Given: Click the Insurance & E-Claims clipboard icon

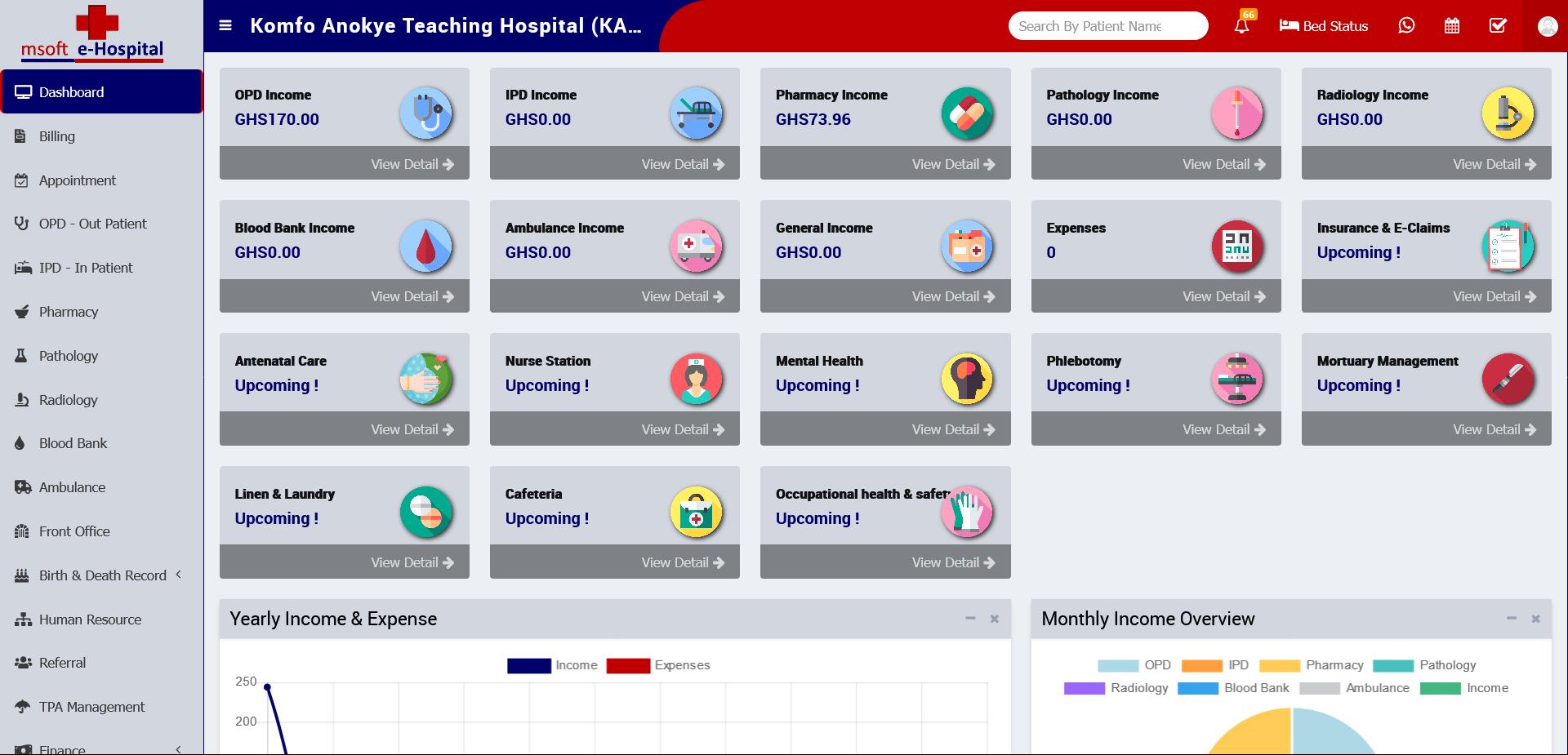Looking at the screenshot, I should coord(1508,246).
